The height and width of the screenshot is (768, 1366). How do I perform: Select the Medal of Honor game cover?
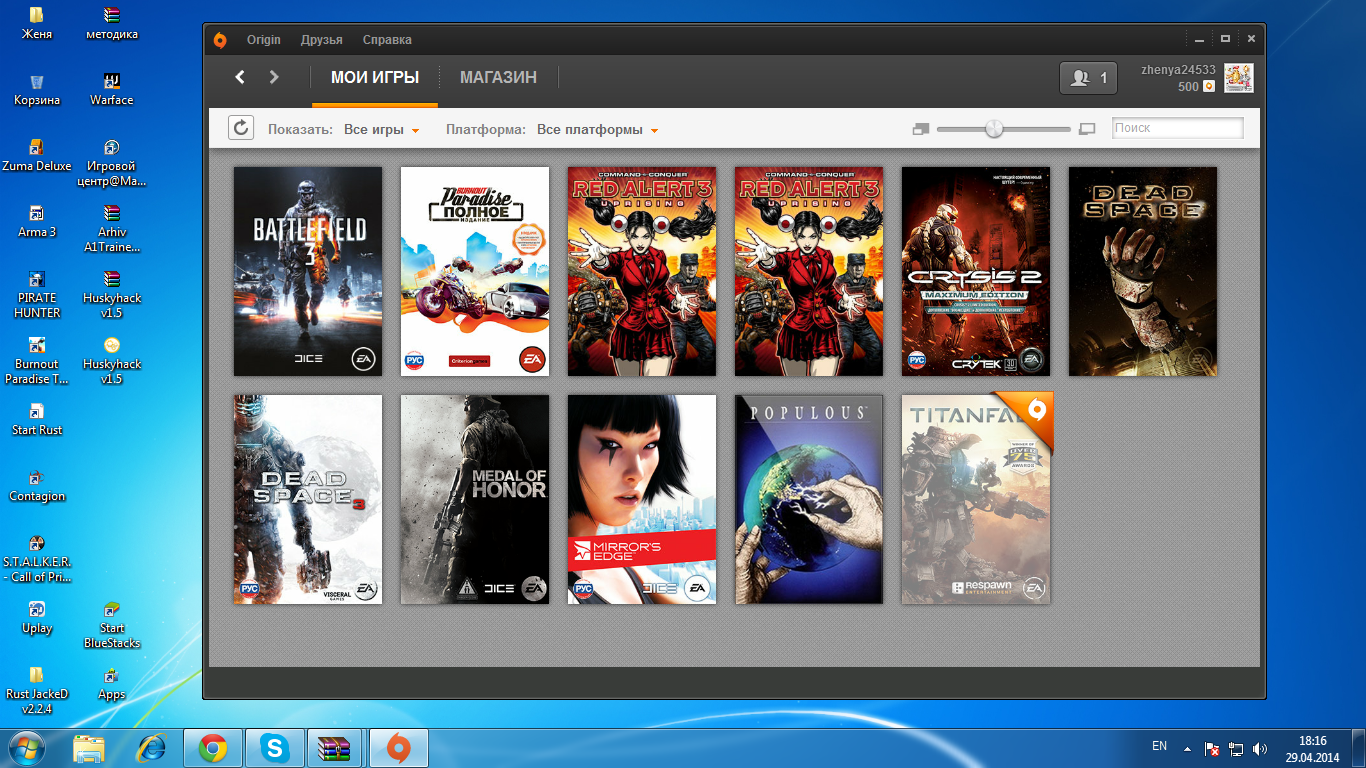pos(475,499)
